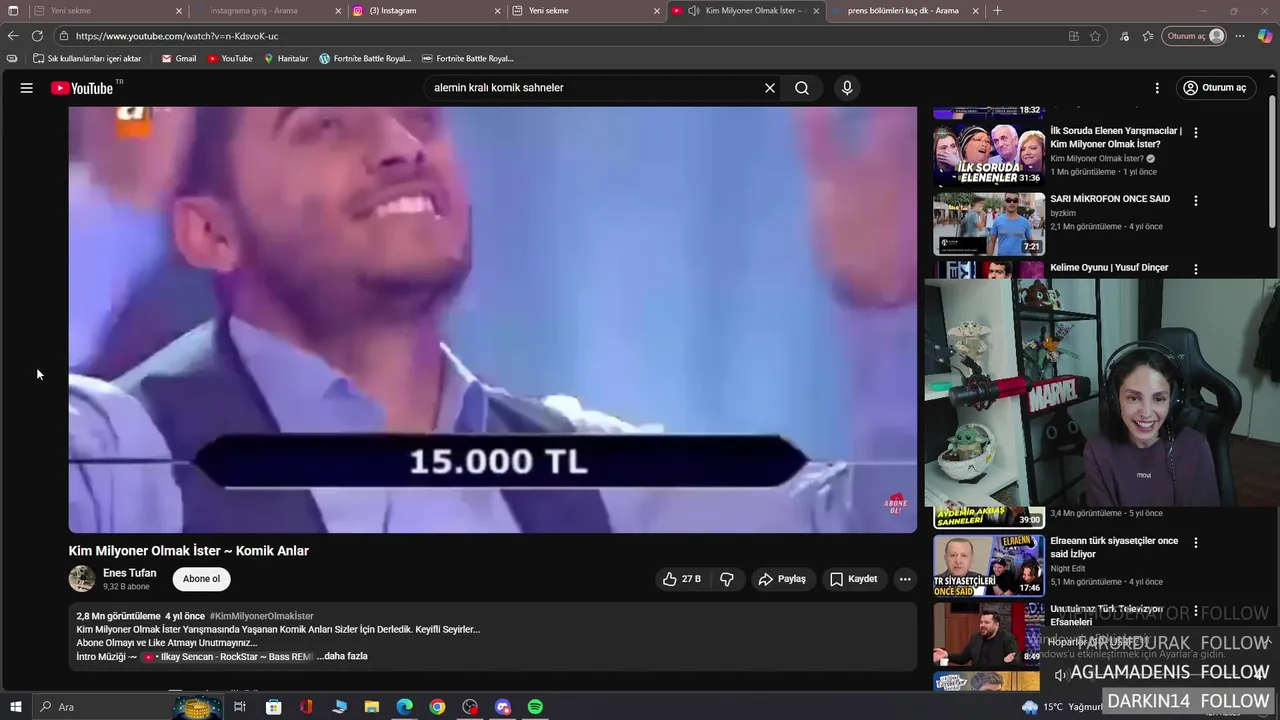The width and height of the screenshot is (1280, 720).
Task: Launch Spotify from the taskbar
Action: (535, 707)
